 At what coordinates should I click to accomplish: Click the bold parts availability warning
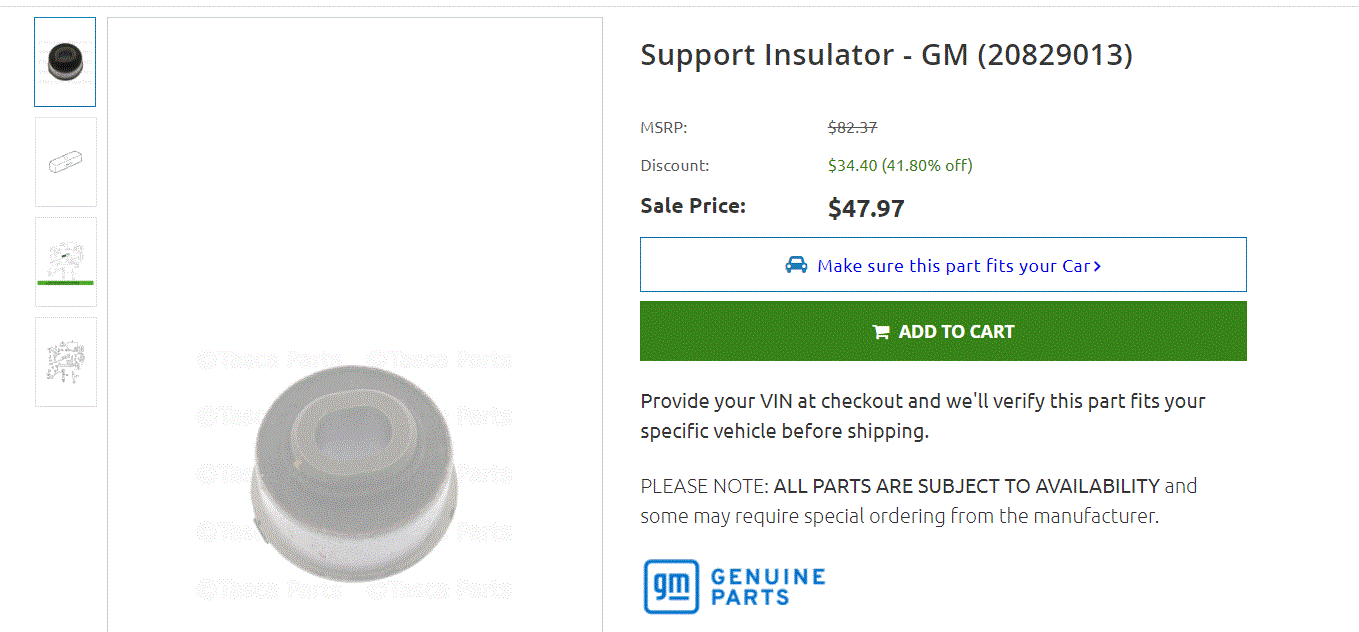click(966, 486)
